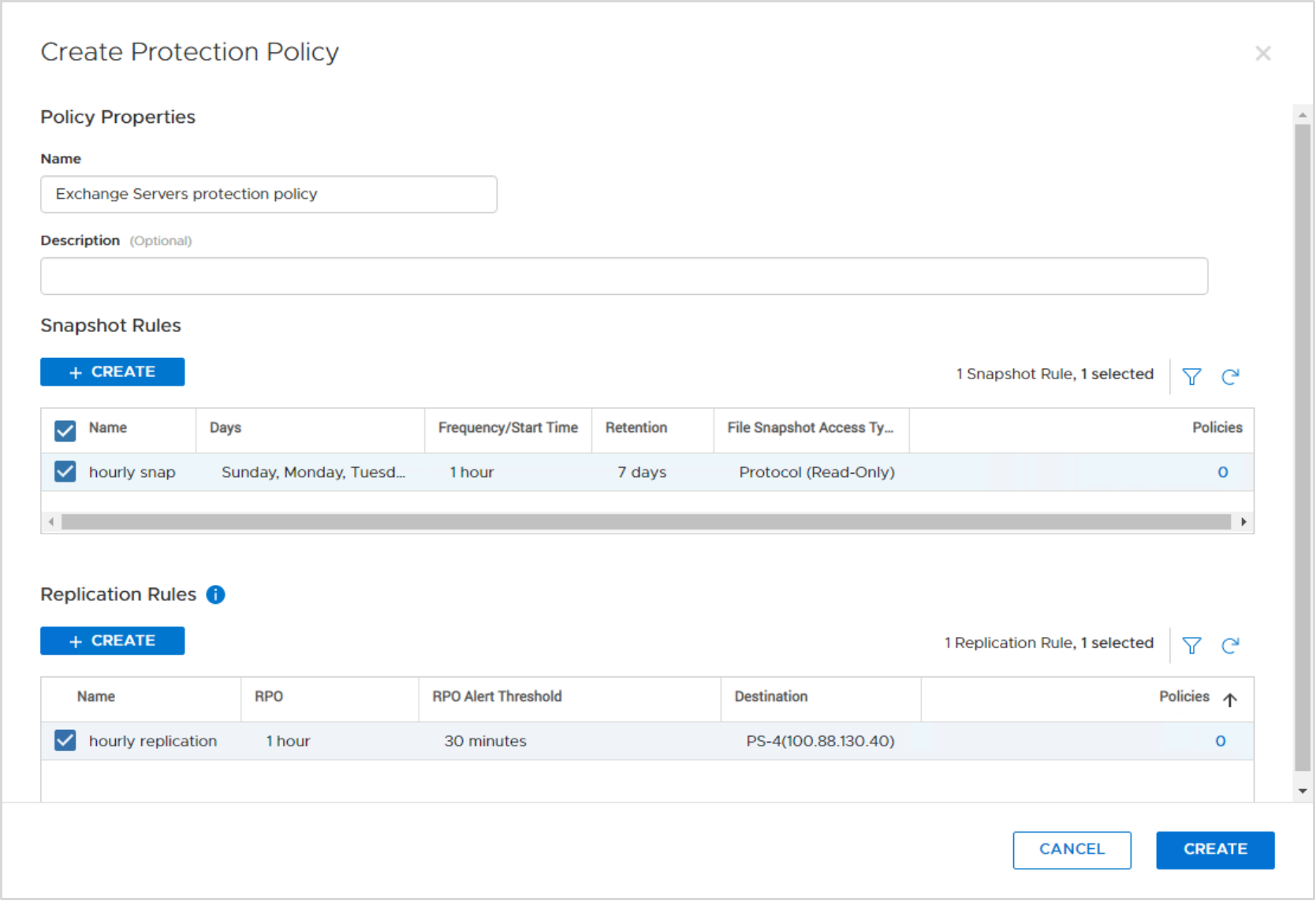Click Snapshot Rules horizontal scrollbar right arrow
This screenshot has height=901, width=1316.
[1243, 522]
